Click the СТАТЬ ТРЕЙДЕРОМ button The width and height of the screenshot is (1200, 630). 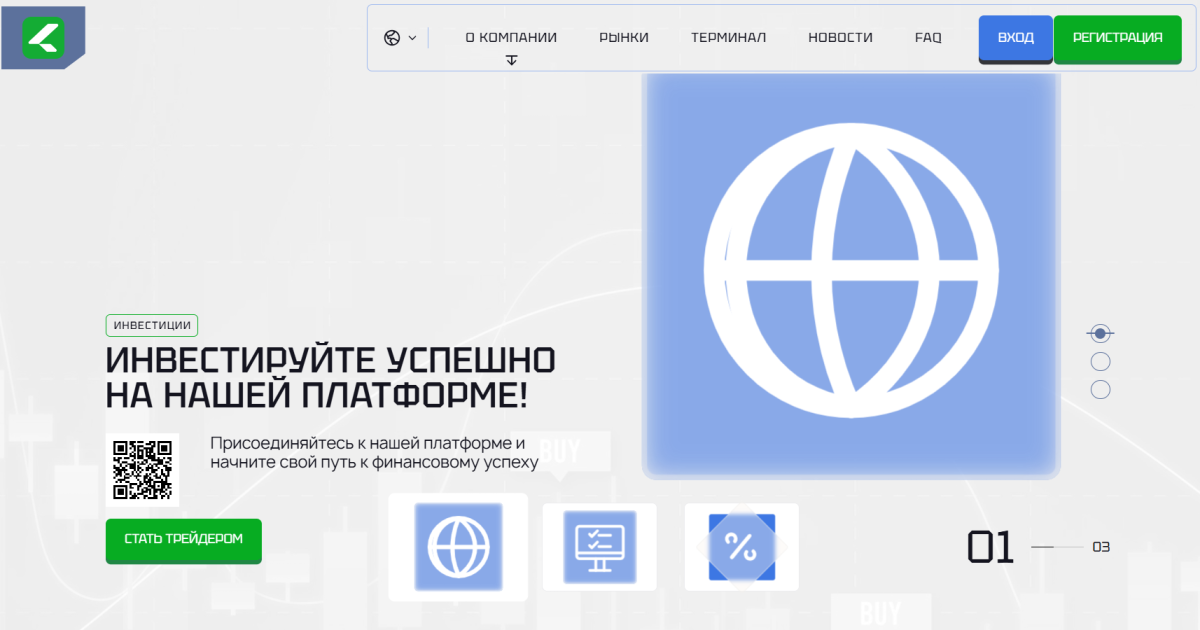[184, 540]
